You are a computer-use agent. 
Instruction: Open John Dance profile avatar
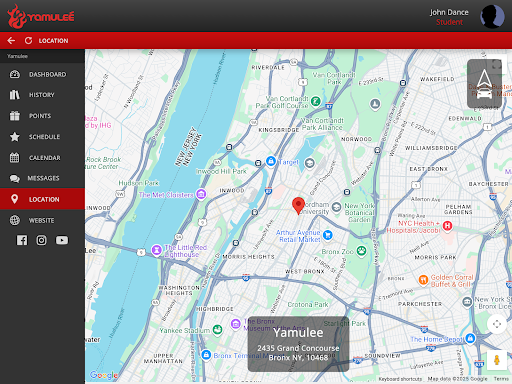click(x=492, y=16)
